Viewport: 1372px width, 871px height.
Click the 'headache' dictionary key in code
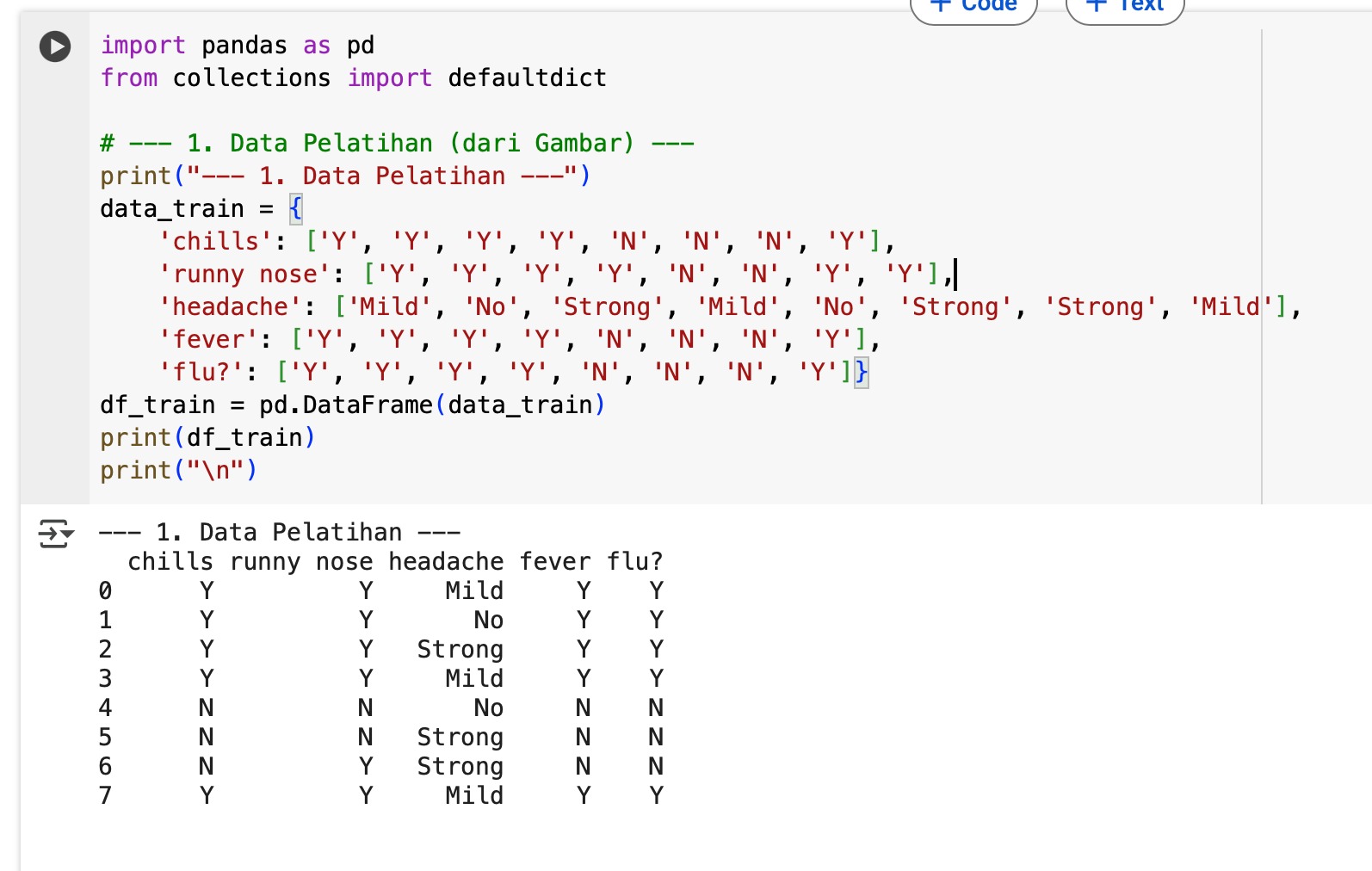tap(231, 307)
